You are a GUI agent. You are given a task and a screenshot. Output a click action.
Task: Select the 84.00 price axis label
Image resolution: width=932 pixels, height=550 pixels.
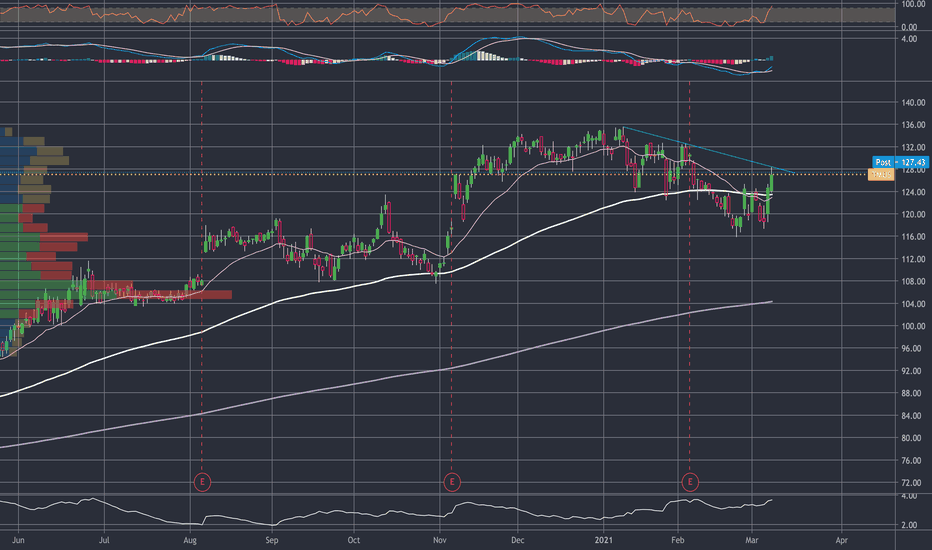pos(913,416)
